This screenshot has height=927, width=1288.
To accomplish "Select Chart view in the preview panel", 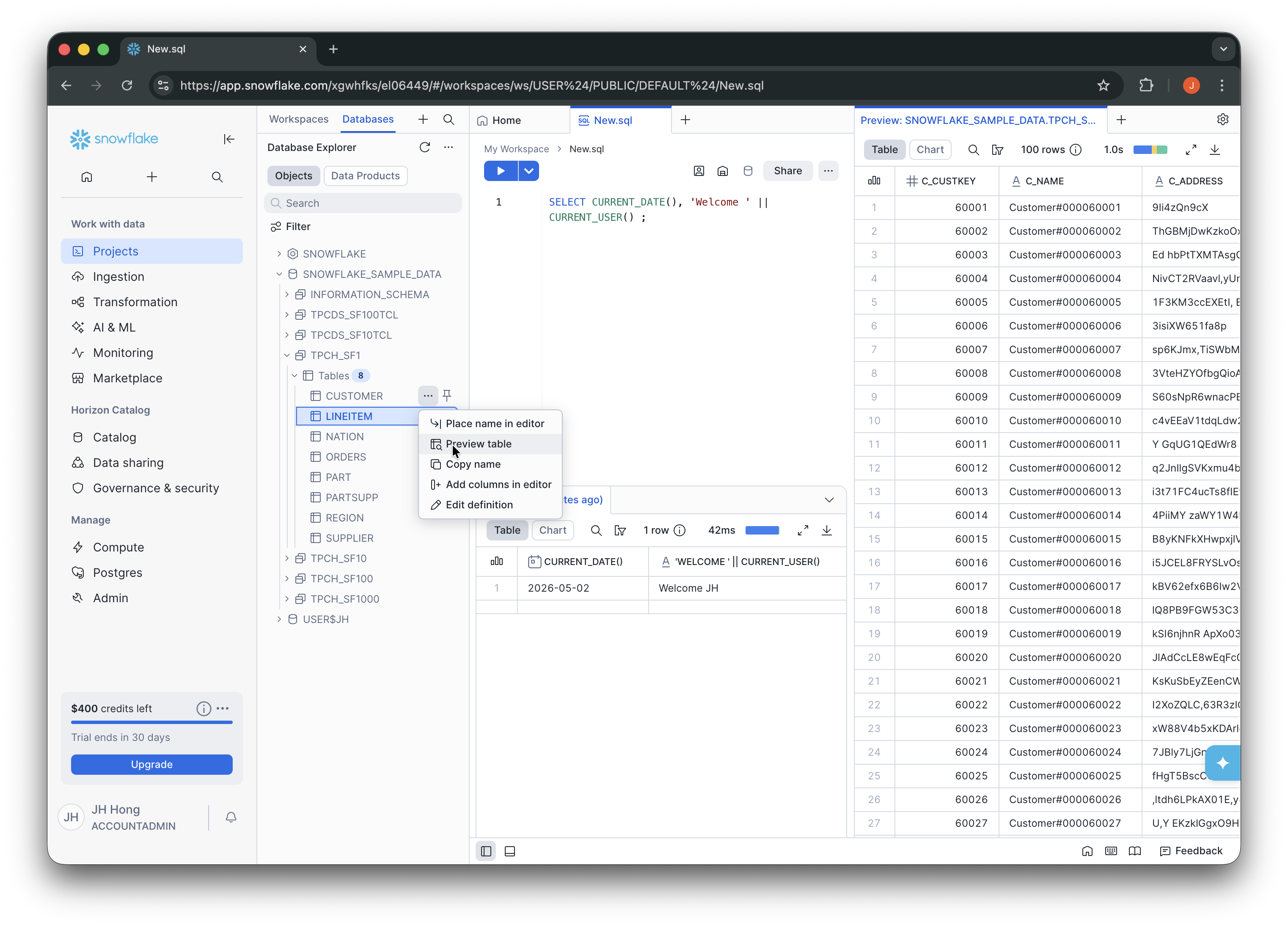I will pos(930,150).
